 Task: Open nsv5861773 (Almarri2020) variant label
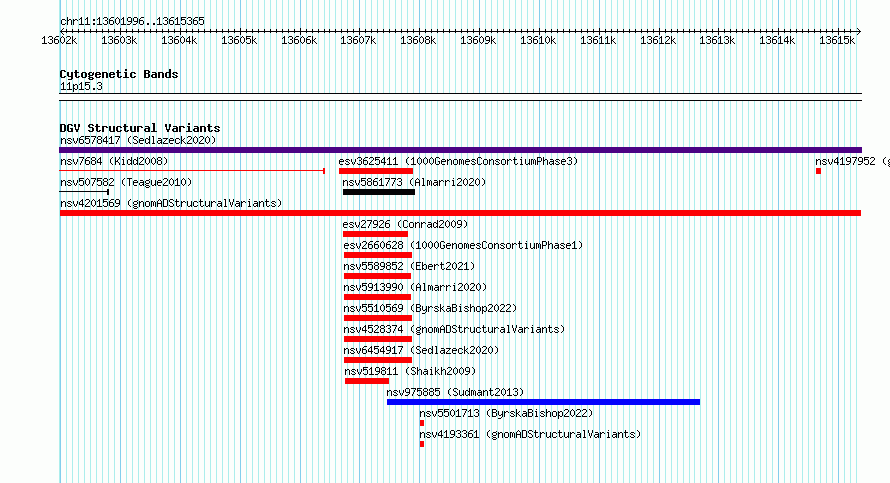pos(414,182)
